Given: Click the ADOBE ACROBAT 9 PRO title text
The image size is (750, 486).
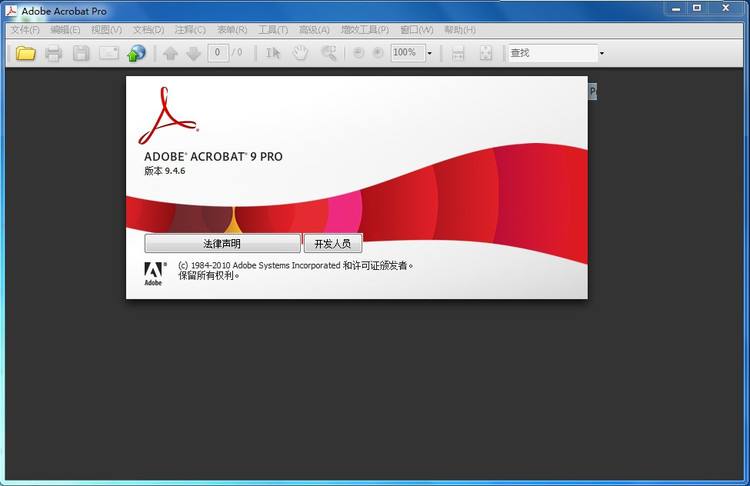Looking at the screenshot, I should (213, 156).
